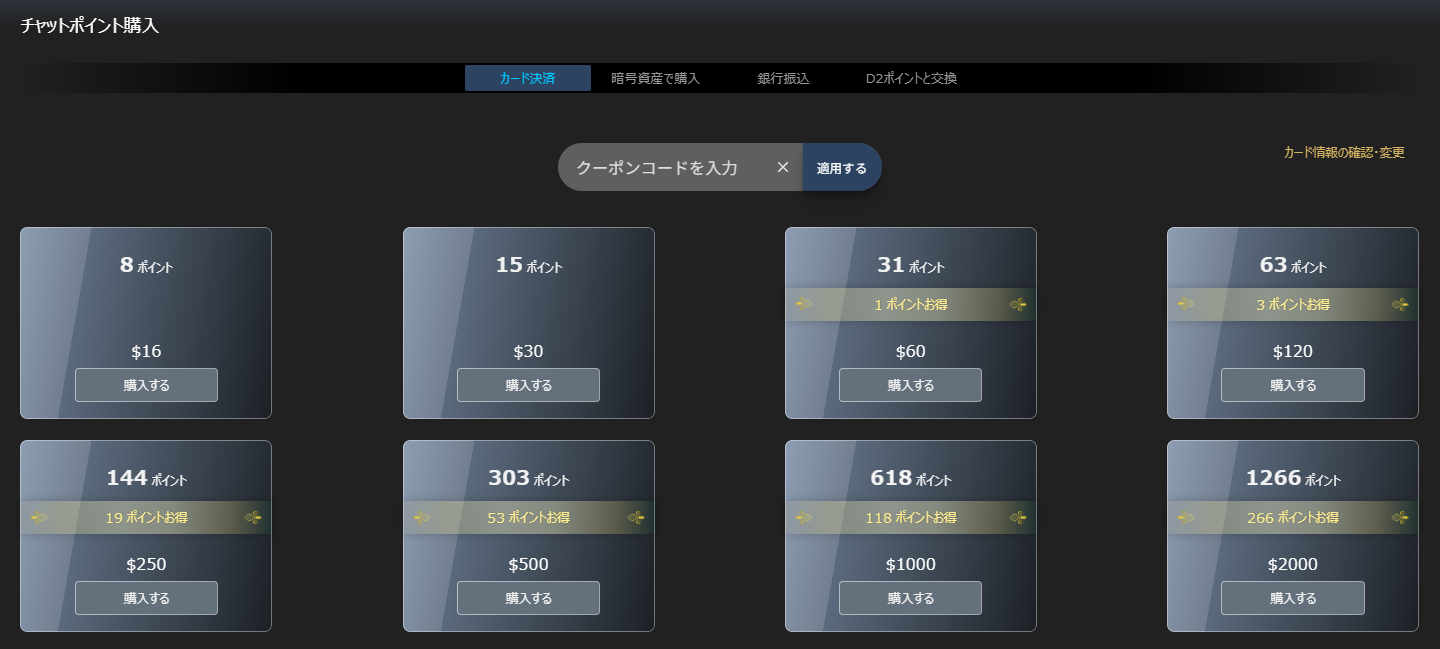Open the カード情報の確認・変更 link
Image resolution: width=1440 pixels, height=649 pixels.
tap(1344, 153)
